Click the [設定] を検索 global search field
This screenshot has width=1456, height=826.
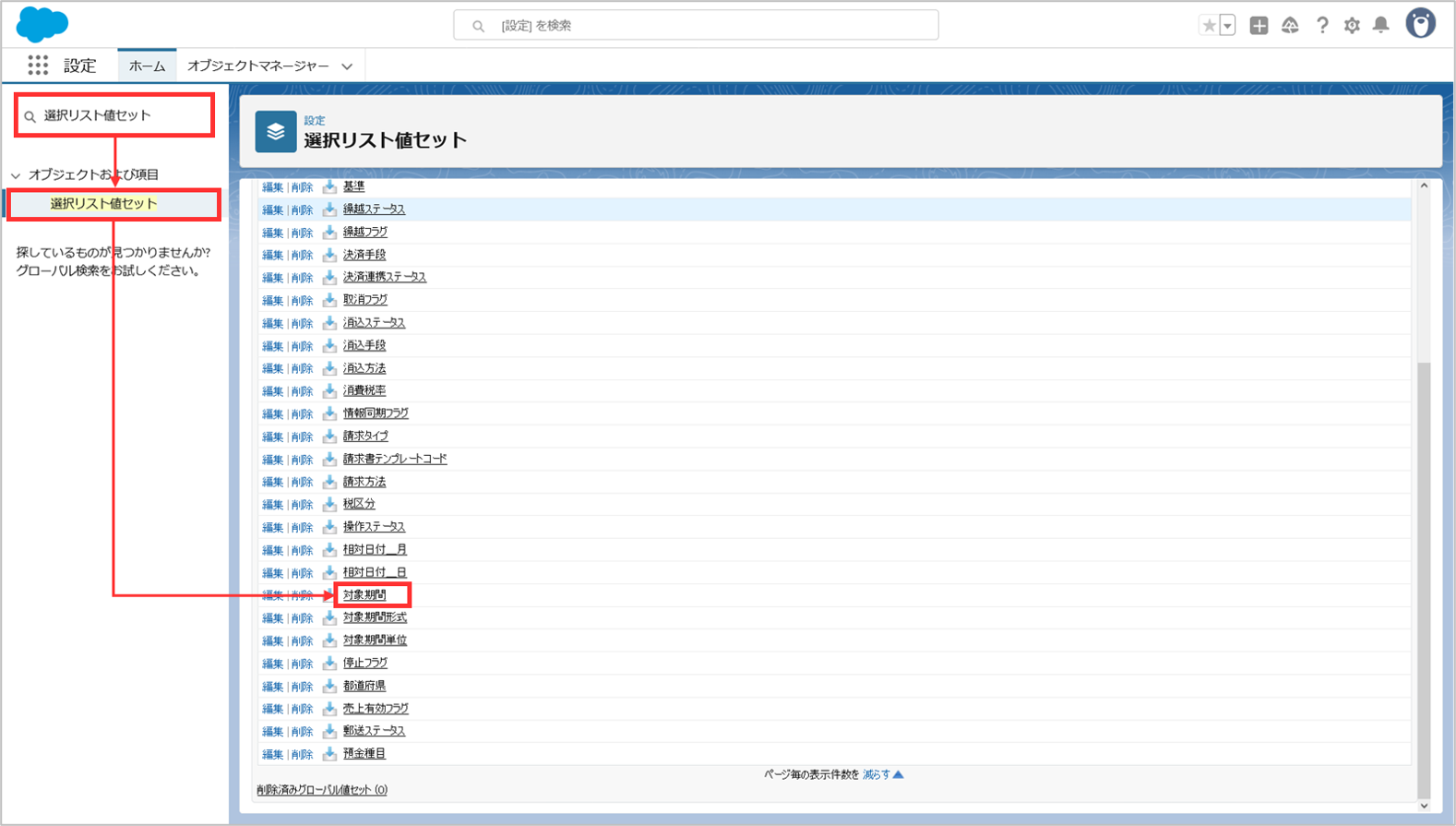pyautogui.click(x=697, y=26)
